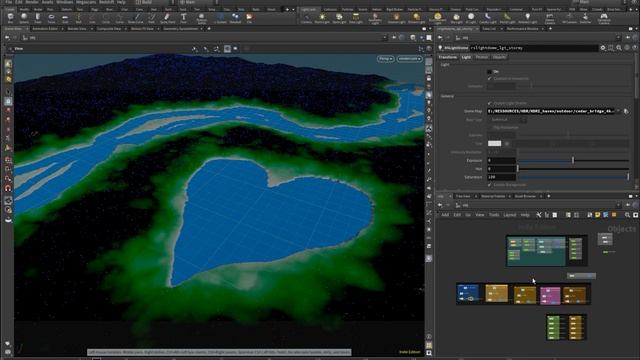
Task: Toggle the Enable Background checkbox
Action: pos(489,185)
